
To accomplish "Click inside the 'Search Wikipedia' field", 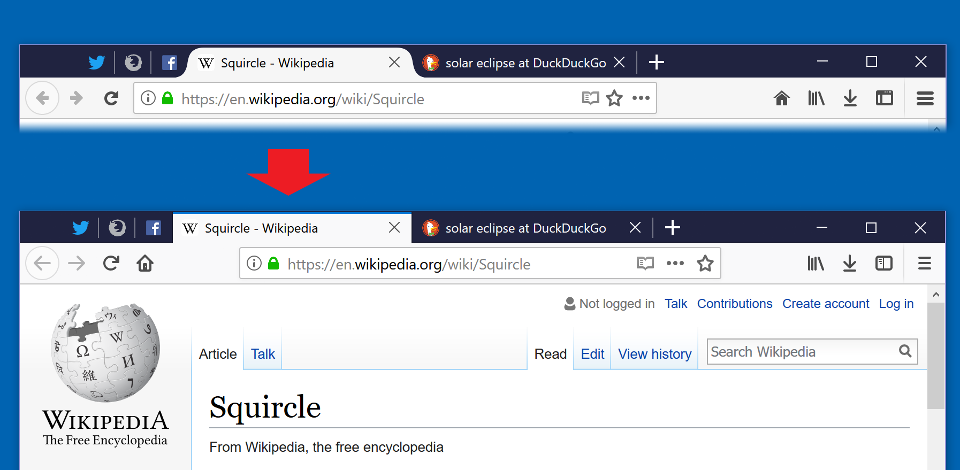I will [x=800, y=352].
